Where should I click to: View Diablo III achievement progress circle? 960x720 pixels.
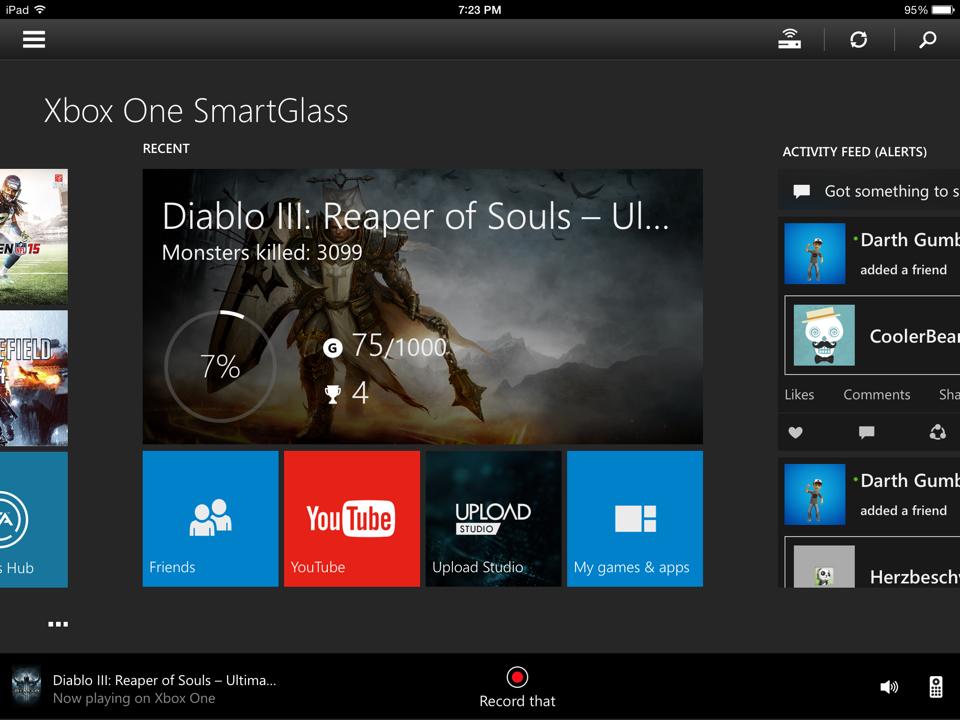[220, 366]
